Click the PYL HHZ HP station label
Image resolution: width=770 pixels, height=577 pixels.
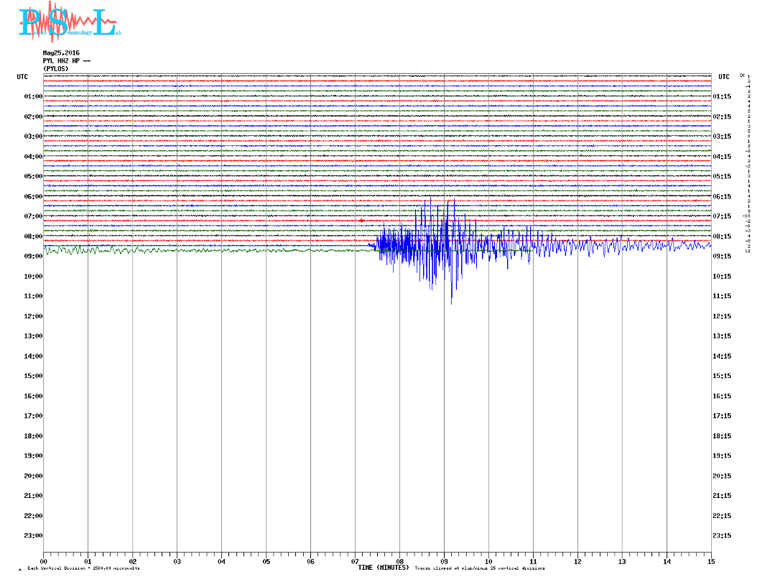coord(66,61)
